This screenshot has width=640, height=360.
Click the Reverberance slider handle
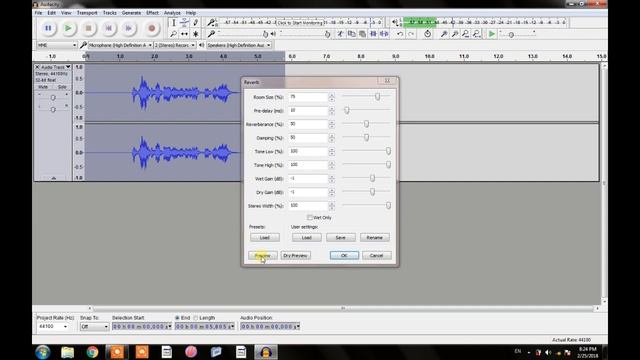pos(366,124)
